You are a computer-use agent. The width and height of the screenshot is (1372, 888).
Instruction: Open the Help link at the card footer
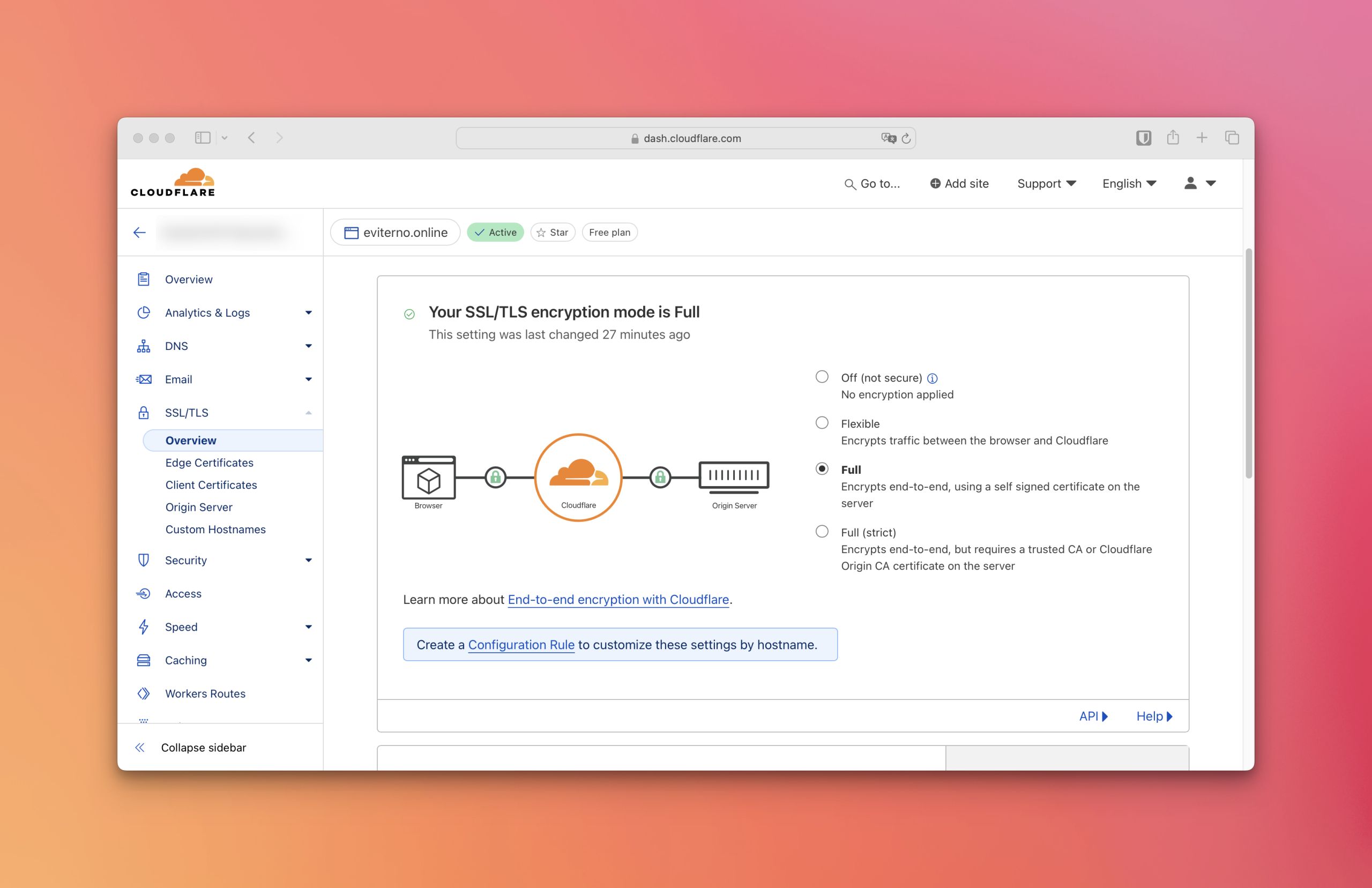pyautogui.click(x=1154, y=717)
